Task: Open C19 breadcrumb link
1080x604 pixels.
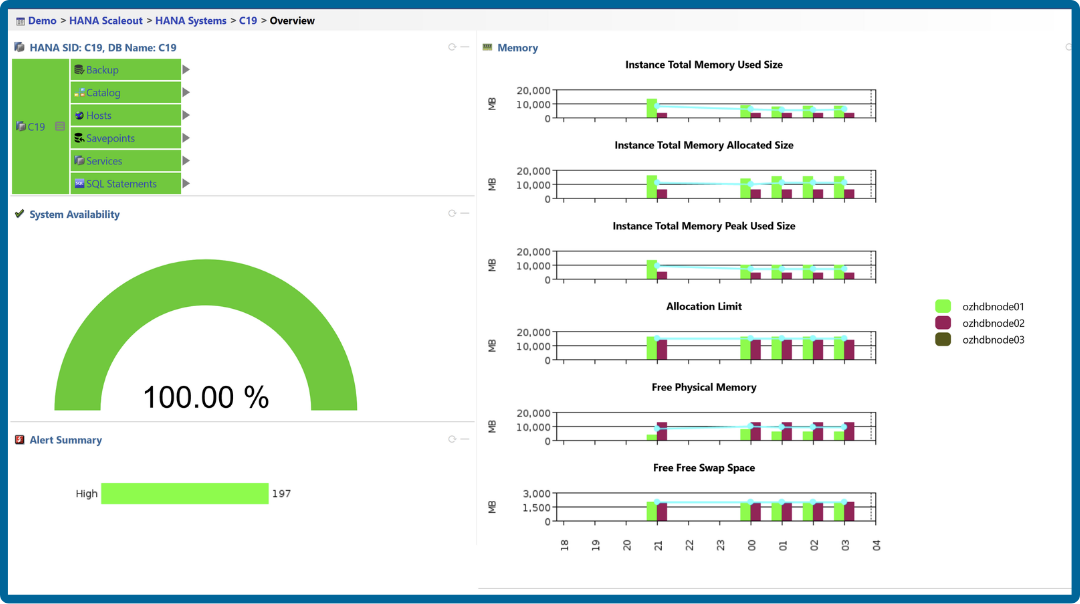Action: coord(248,21)
